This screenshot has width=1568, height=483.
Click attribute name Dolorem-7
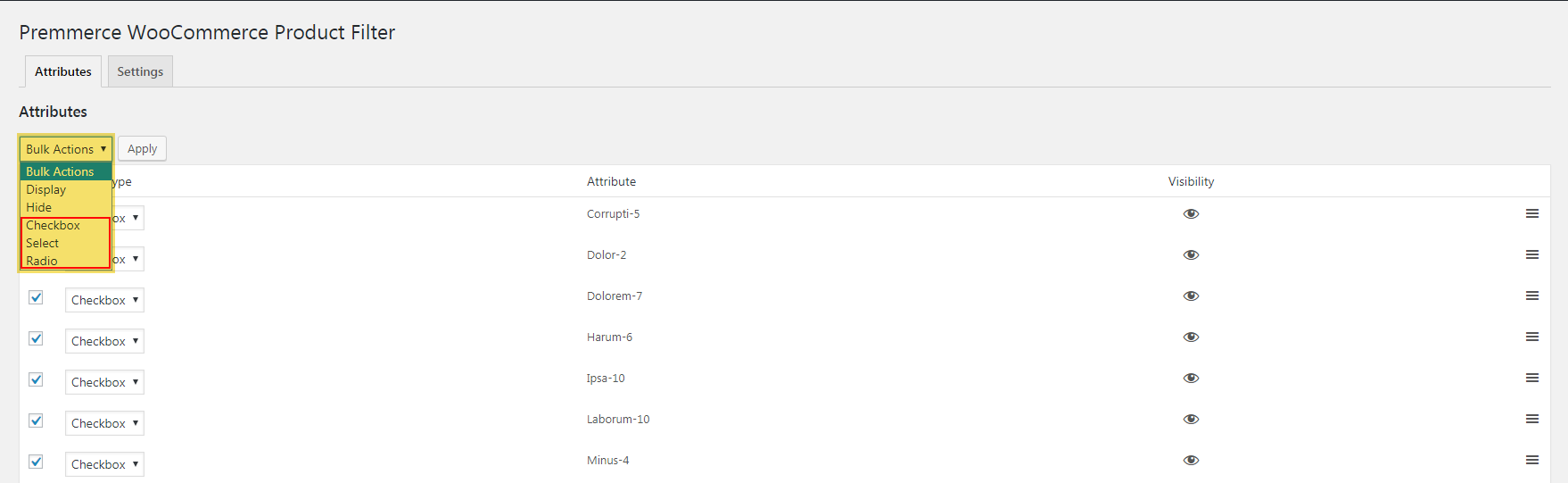pyautogui.click(x=615, y=296)
